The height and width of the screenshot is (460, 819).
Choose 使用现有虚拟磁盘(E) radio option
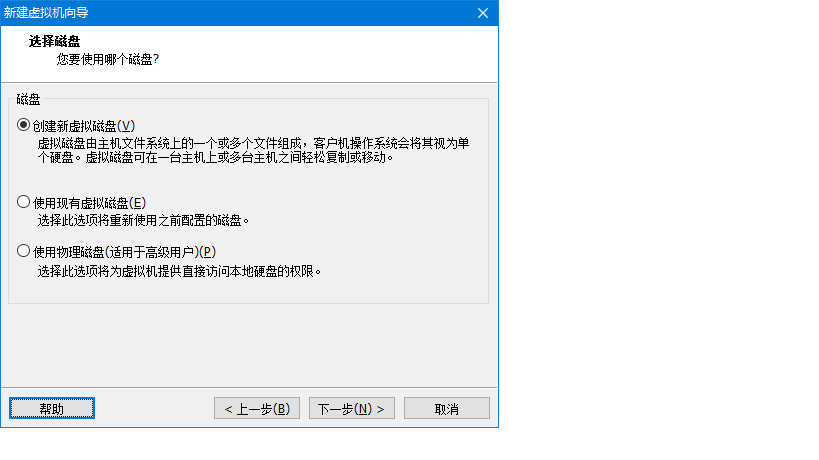[81, 203]
